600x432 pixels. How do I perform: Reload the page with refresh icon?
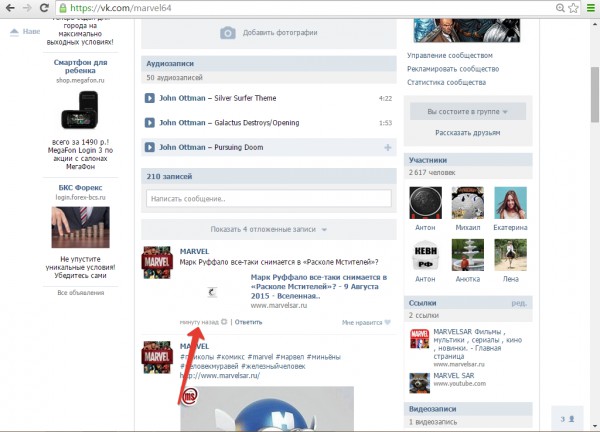44,8
